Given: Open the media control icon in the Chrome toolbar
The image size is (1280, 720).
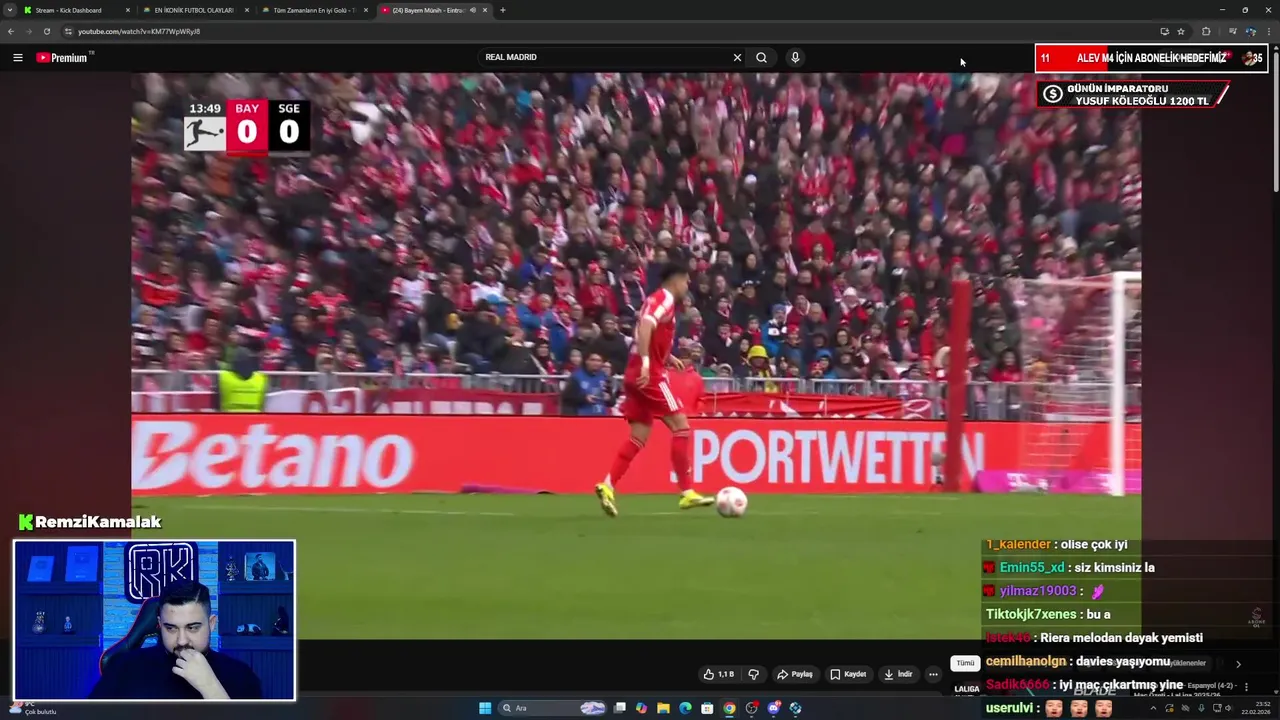Looking at the screenshot, I should [1233, 31].
